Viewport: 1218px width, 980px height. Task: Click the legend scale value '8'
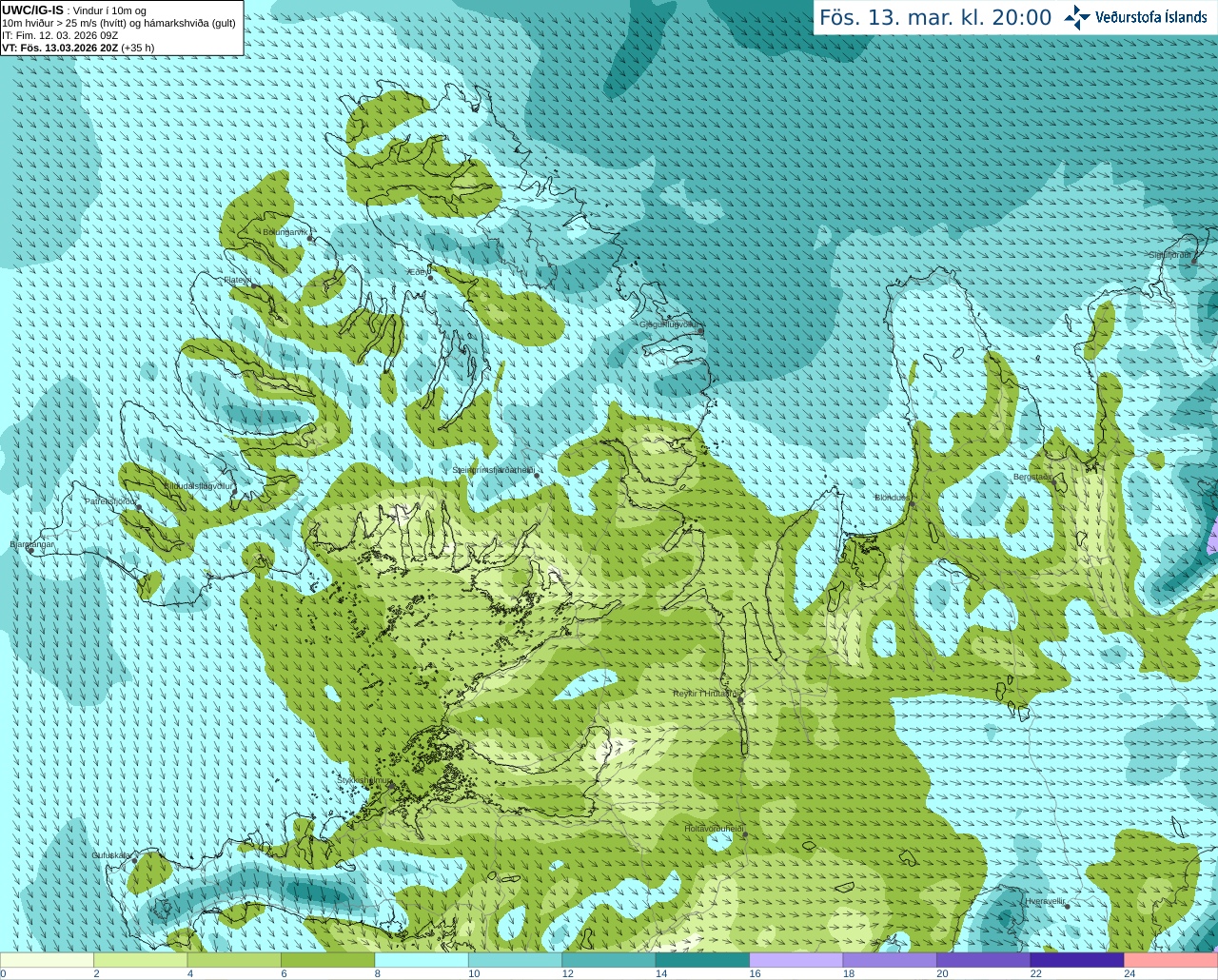click(x=377, y=973)
